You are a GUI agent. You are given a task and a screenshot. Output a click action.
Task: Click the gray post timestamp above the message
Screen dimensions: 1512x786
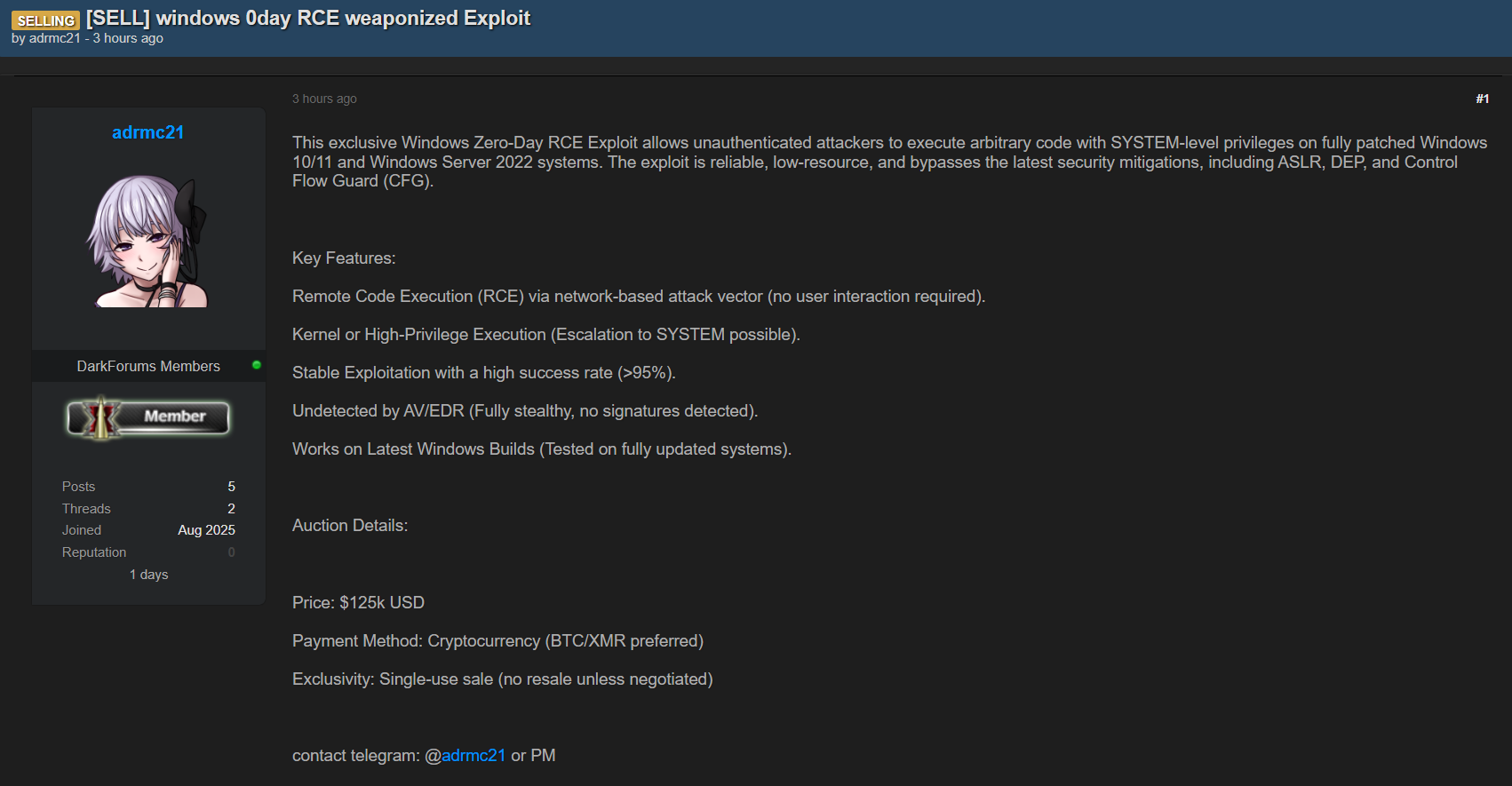click(x=324, y=99)
